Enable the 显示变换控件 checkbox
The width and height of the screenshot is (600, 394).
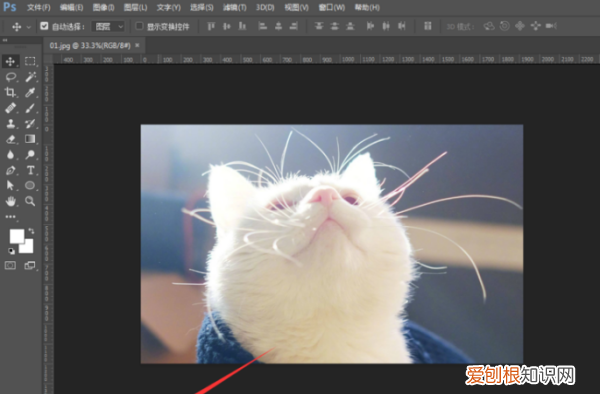coord(139,26)
